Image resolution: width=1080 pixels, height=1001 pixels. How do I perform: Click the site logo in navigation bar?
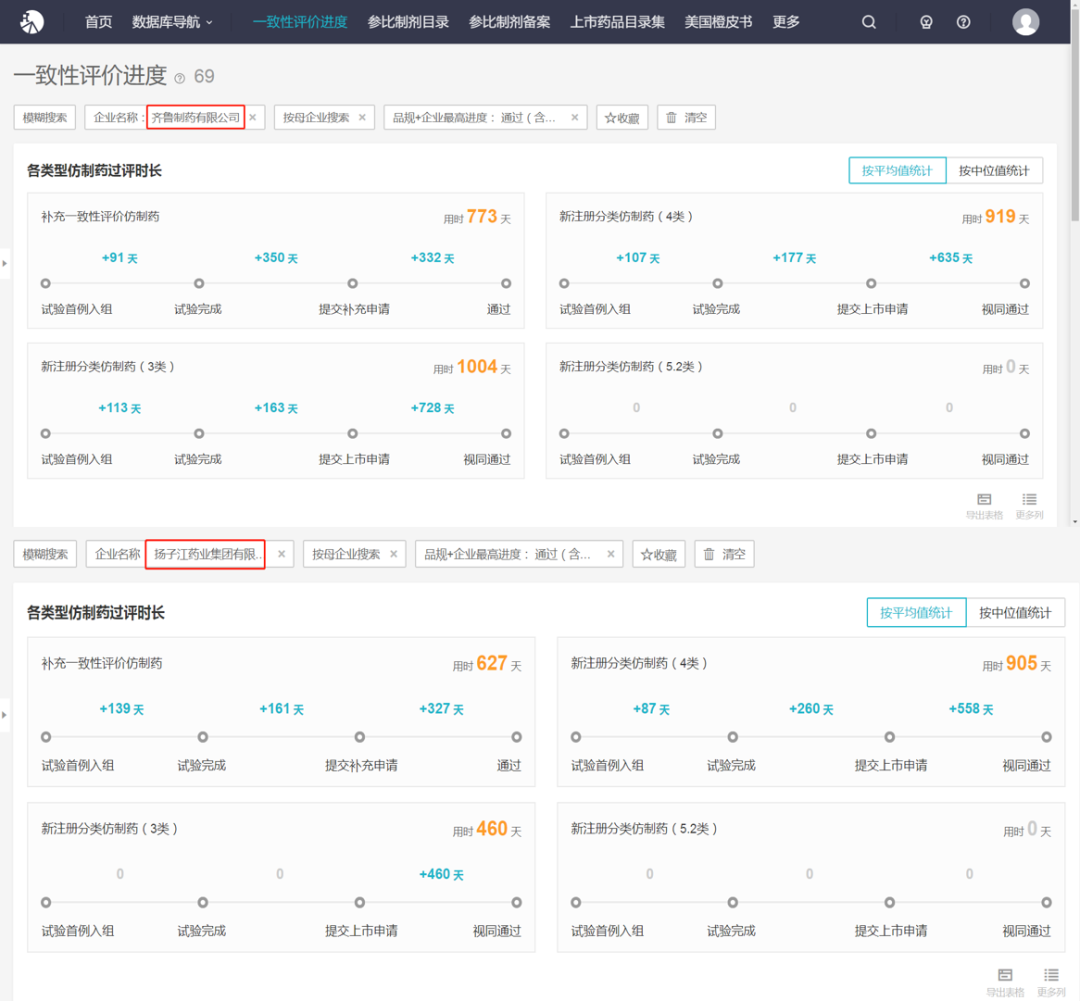[32, 21]
